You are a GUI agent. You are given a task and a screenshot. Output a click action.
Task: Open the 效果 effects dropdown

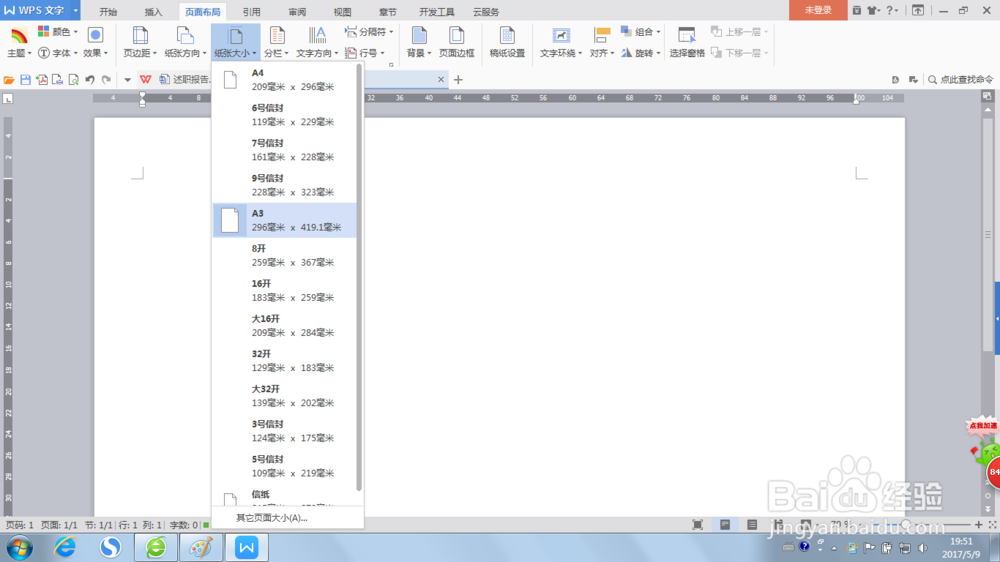click(96, 43)
